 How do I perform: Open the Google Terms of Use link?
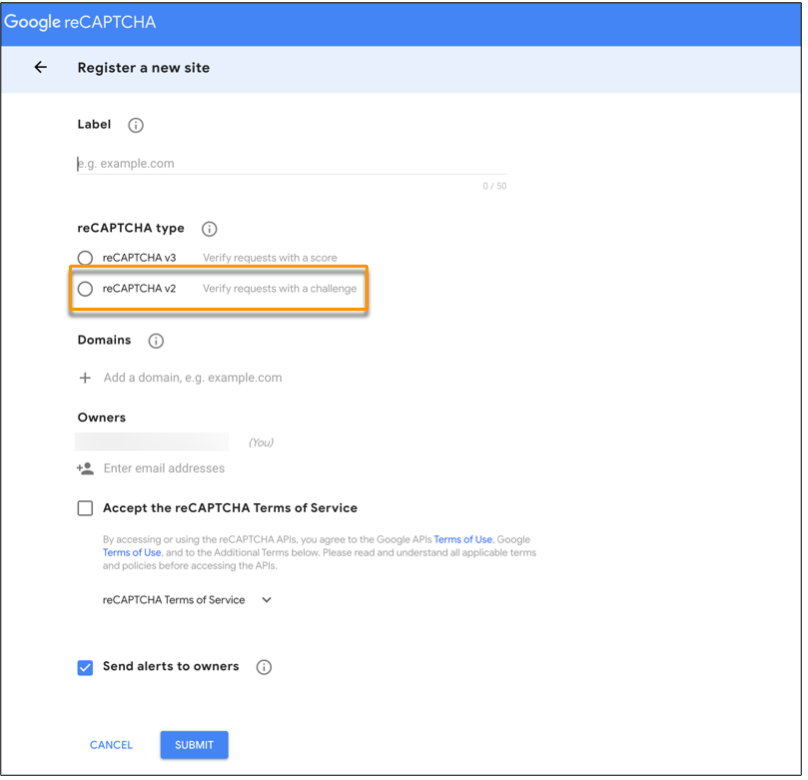click(x=132, y=552)
